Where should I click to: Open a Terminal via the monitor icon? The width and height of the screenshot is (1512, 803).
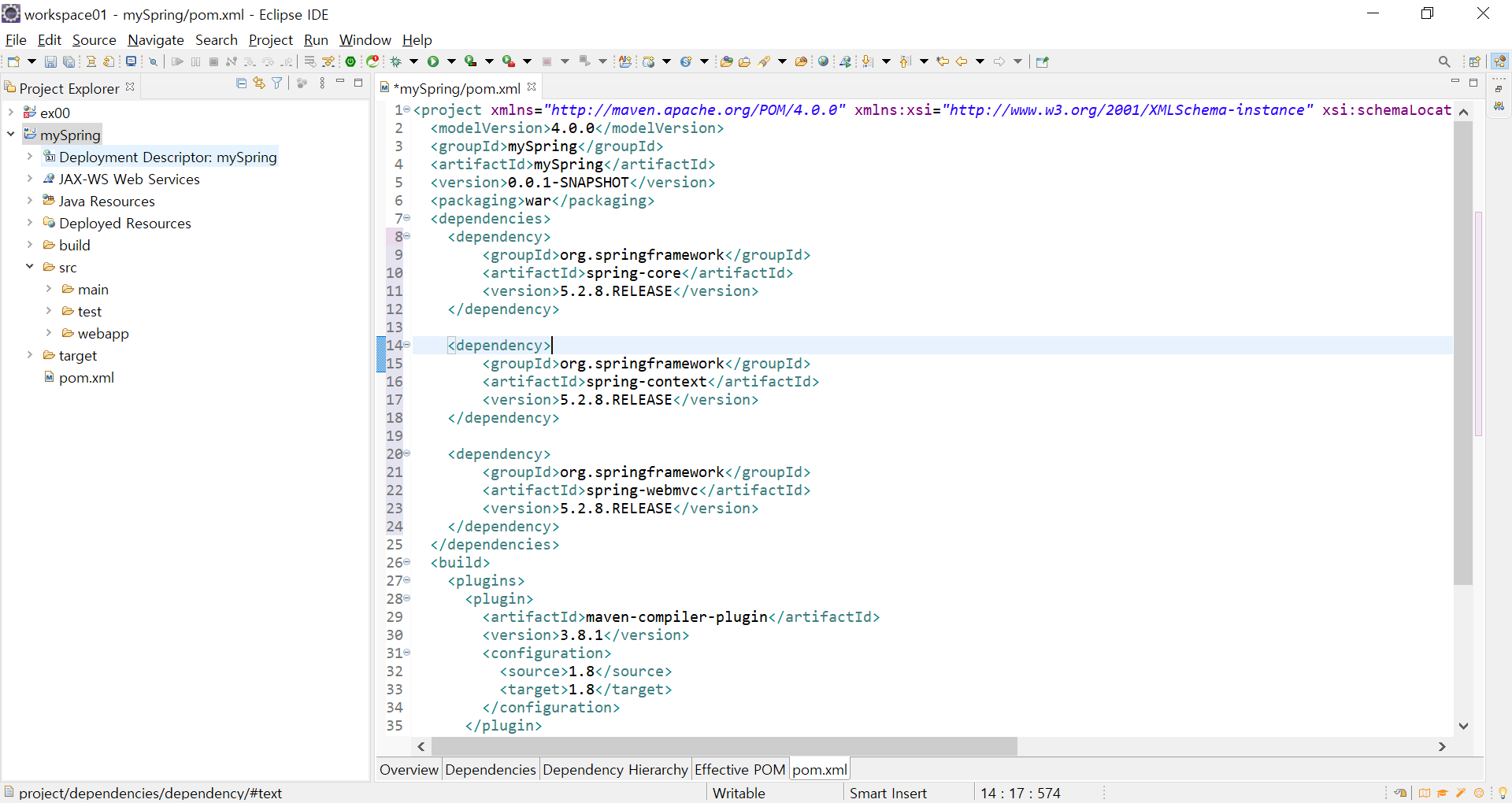[131, 61]
